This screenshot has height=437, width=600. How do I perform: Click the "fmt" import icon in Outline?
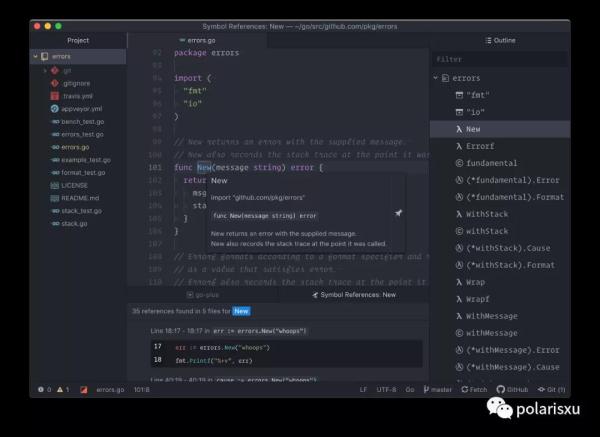click(460, 95)
